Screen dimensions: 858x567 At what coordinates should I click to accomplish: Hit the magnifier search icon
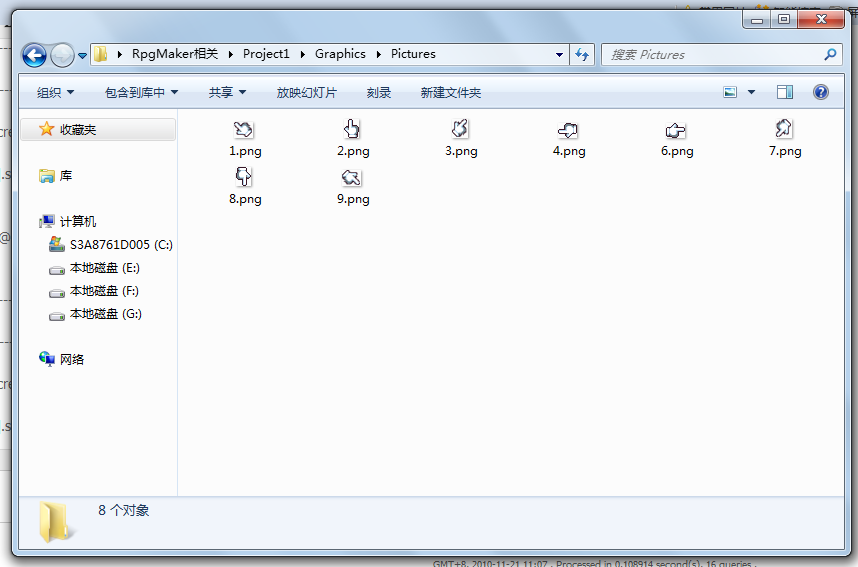(x=830, y=54)
